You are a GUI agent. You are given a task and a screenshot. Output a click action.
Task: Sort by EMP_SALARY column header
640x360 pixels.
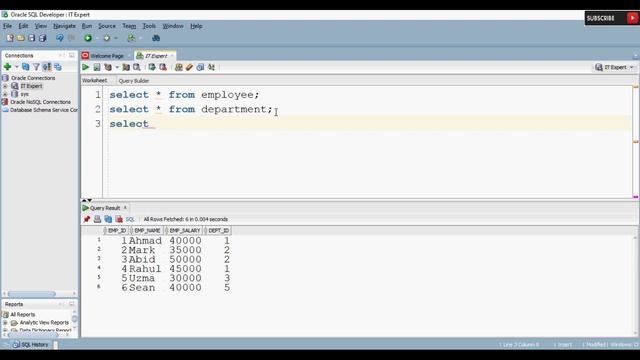pos(184,231)
